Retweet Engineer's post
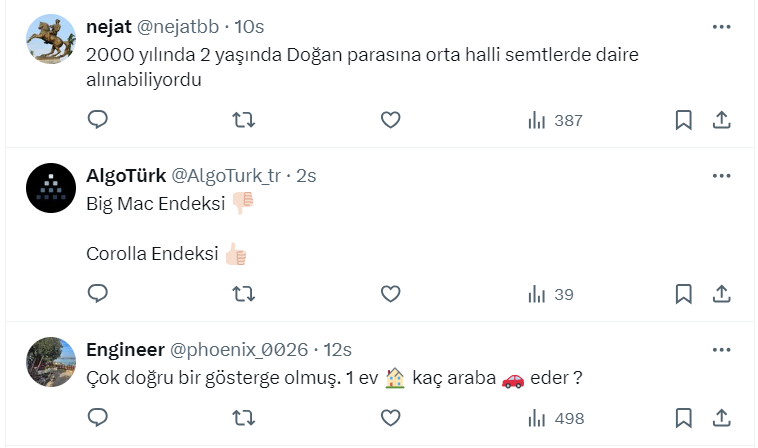 243,417
